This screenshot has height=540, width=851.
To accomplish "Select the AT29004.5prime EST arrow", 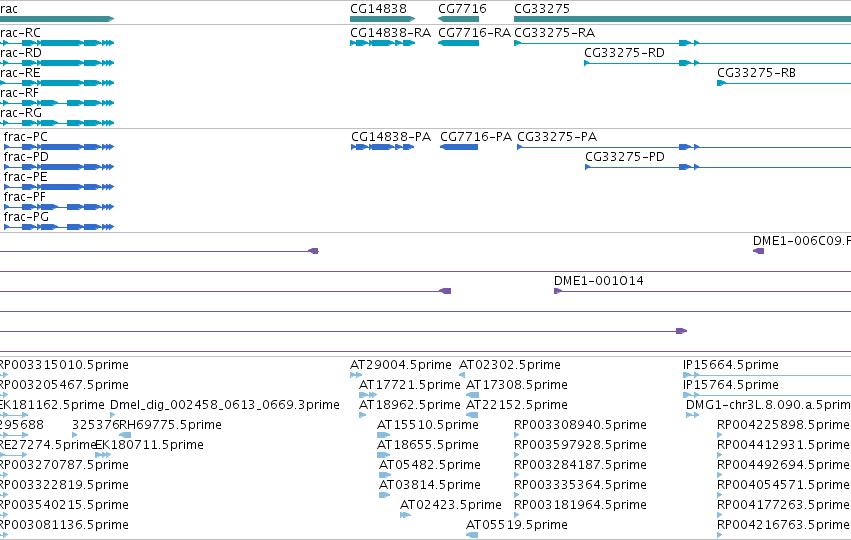I will tap(356, 375).
